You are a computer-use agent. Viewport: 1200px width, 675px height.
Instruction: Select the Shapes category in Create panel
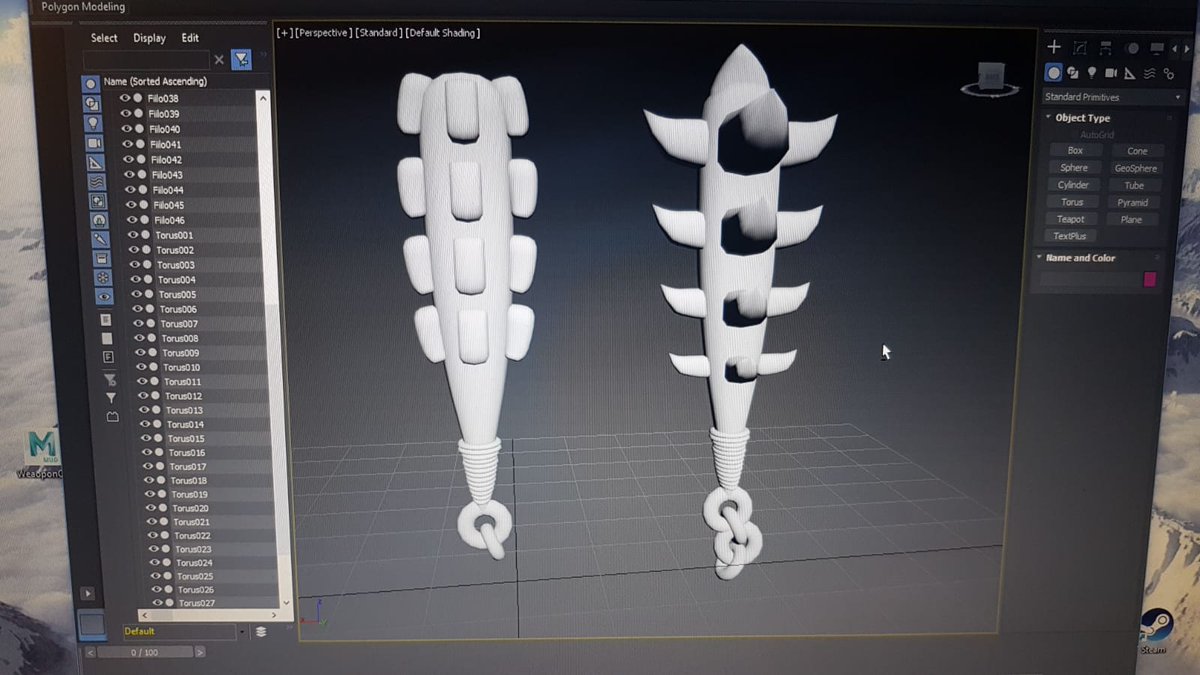1073,73
